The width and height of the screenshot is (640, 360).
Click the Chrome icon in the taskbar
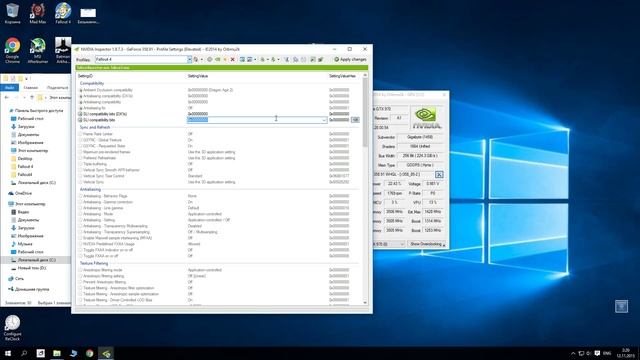89,353
